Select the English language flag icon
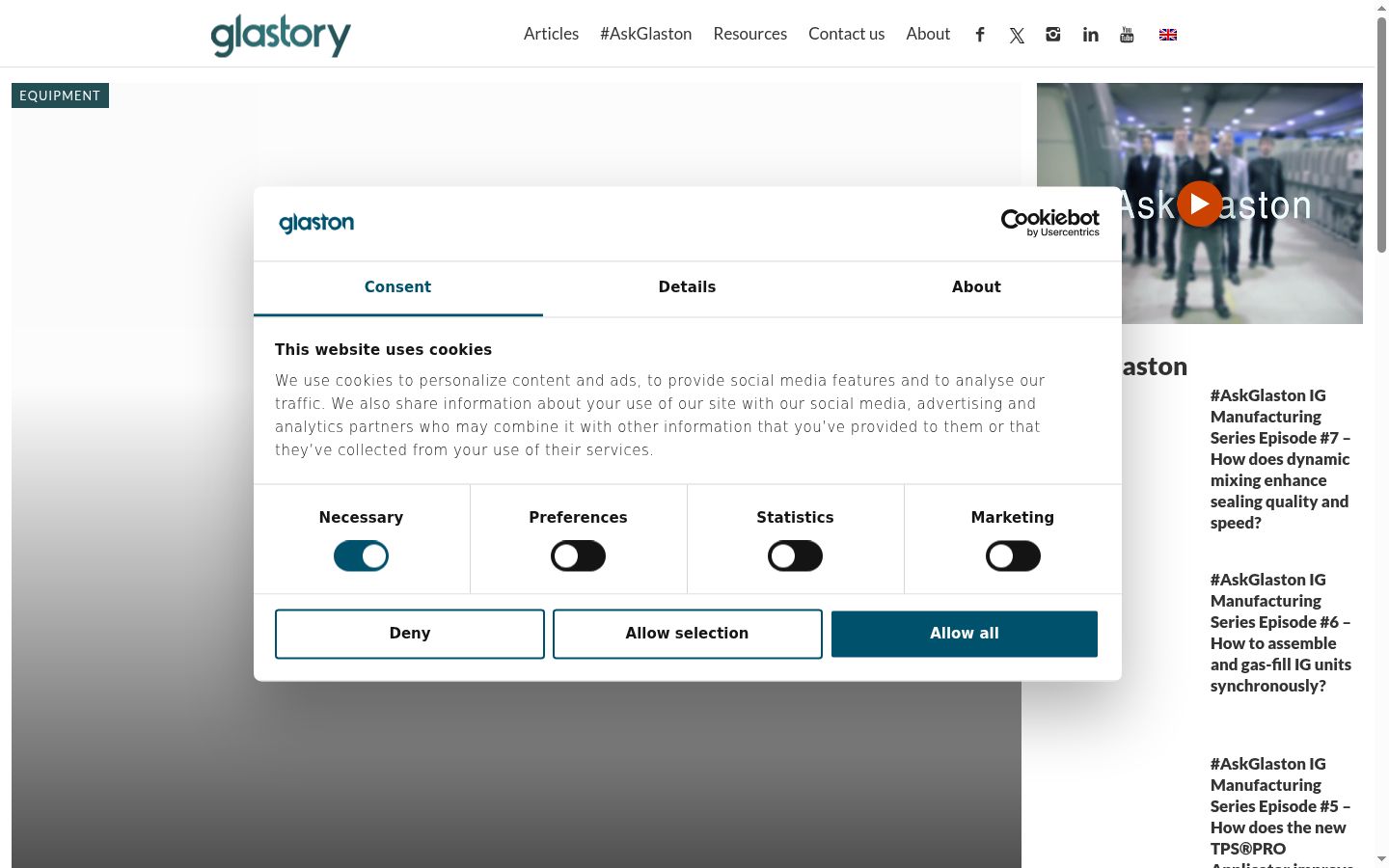The width and height of the screenshot is (1389, 868). point(1168,35)
